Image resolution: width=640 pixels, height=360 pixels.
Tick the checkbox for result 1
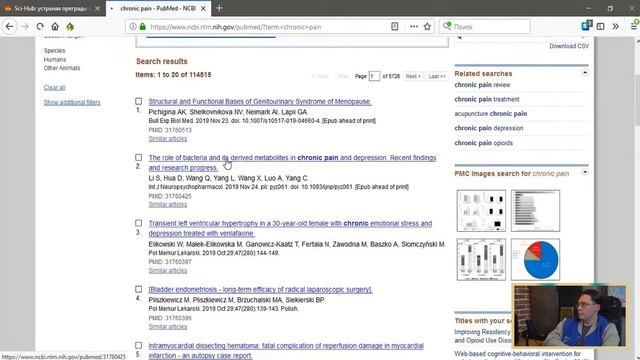point(139,101)
